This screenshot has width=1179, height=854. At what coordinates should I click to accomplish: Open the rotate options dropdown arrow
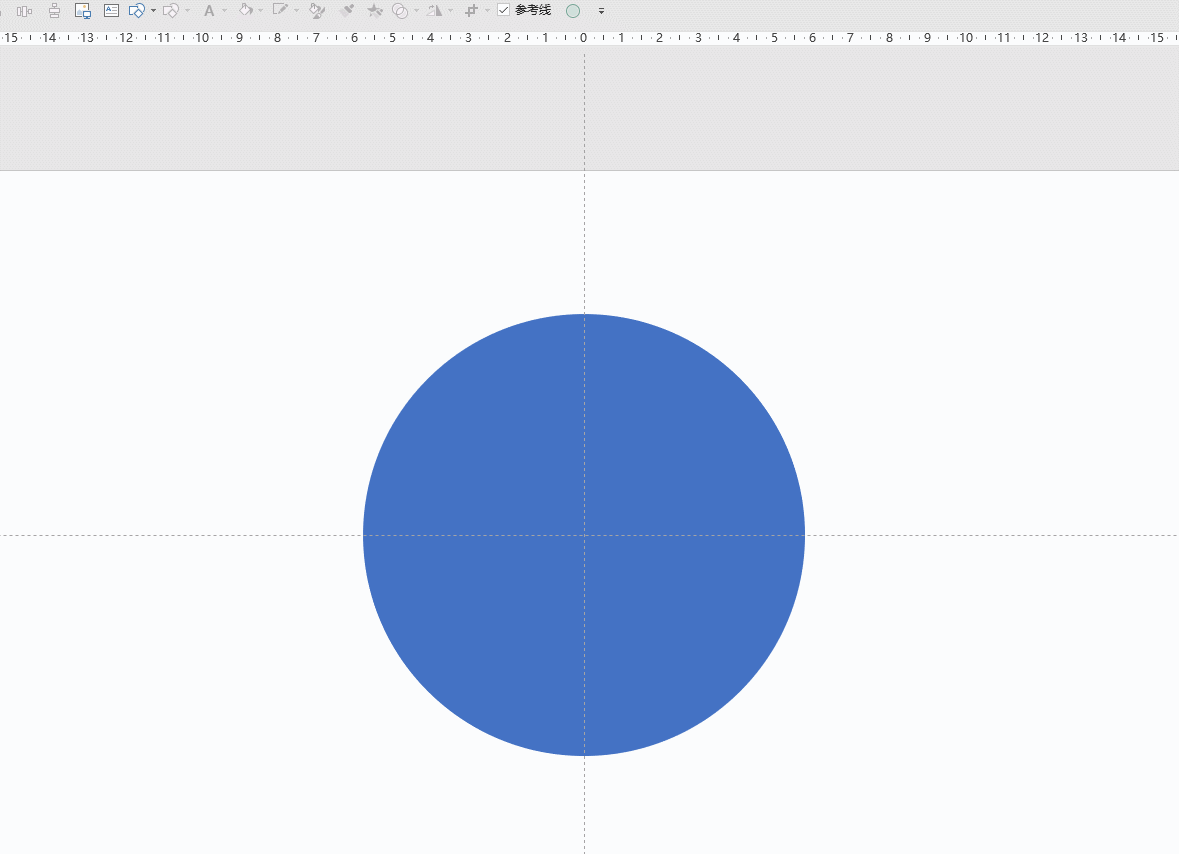coord(450,11)
